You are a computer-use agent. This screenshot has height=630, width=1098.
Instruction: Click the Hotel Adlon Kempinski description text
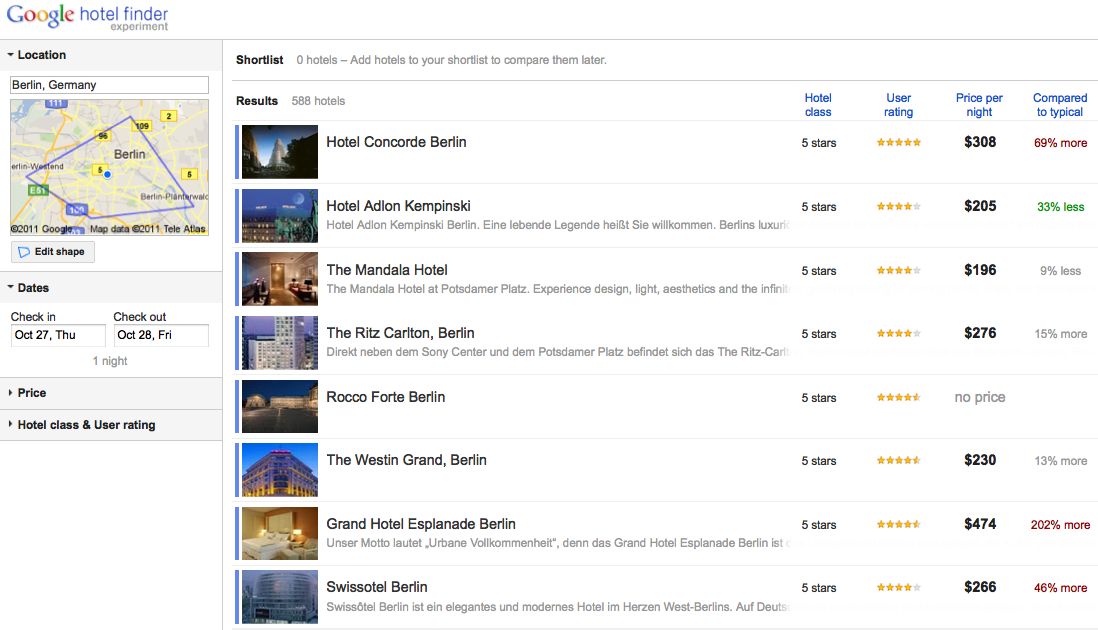(x=558, y=225)
